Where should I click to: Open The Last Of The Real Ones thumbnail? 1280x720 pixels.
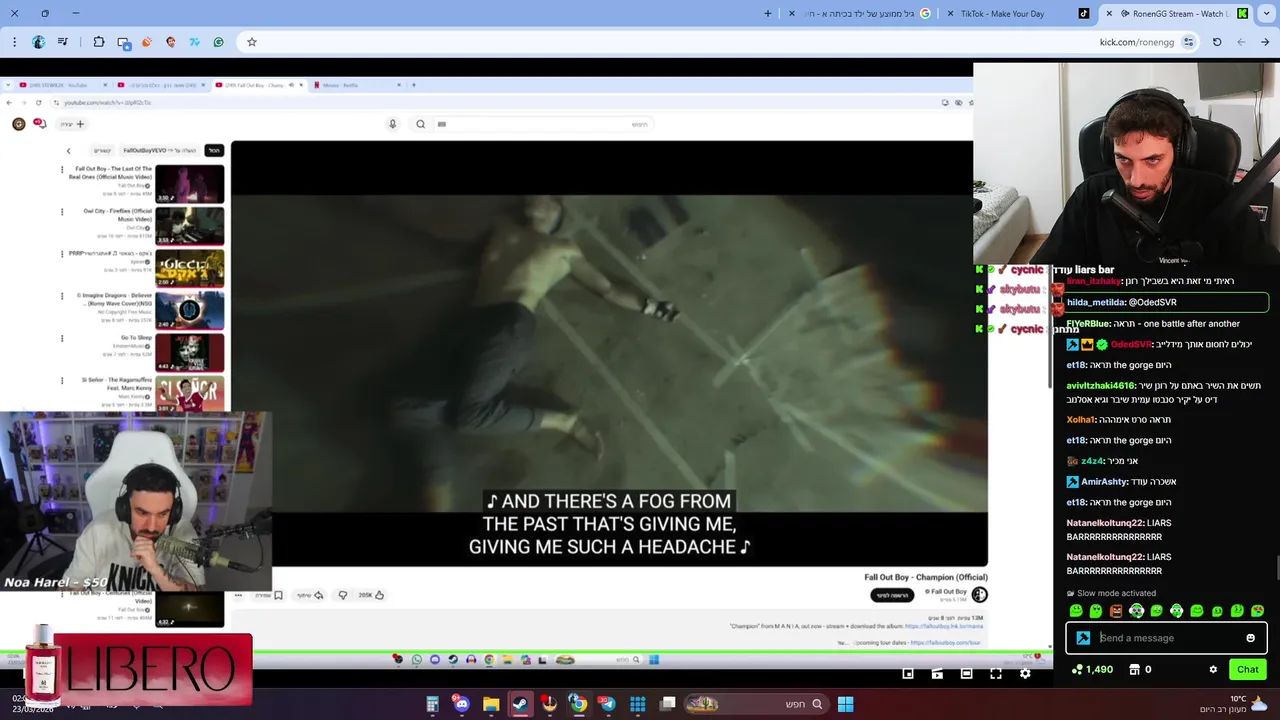coord(189,184)
